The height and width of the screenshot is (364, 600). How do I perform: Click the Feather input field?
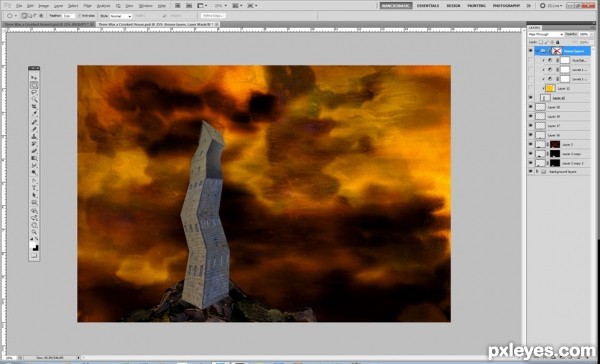coord(68,16)
